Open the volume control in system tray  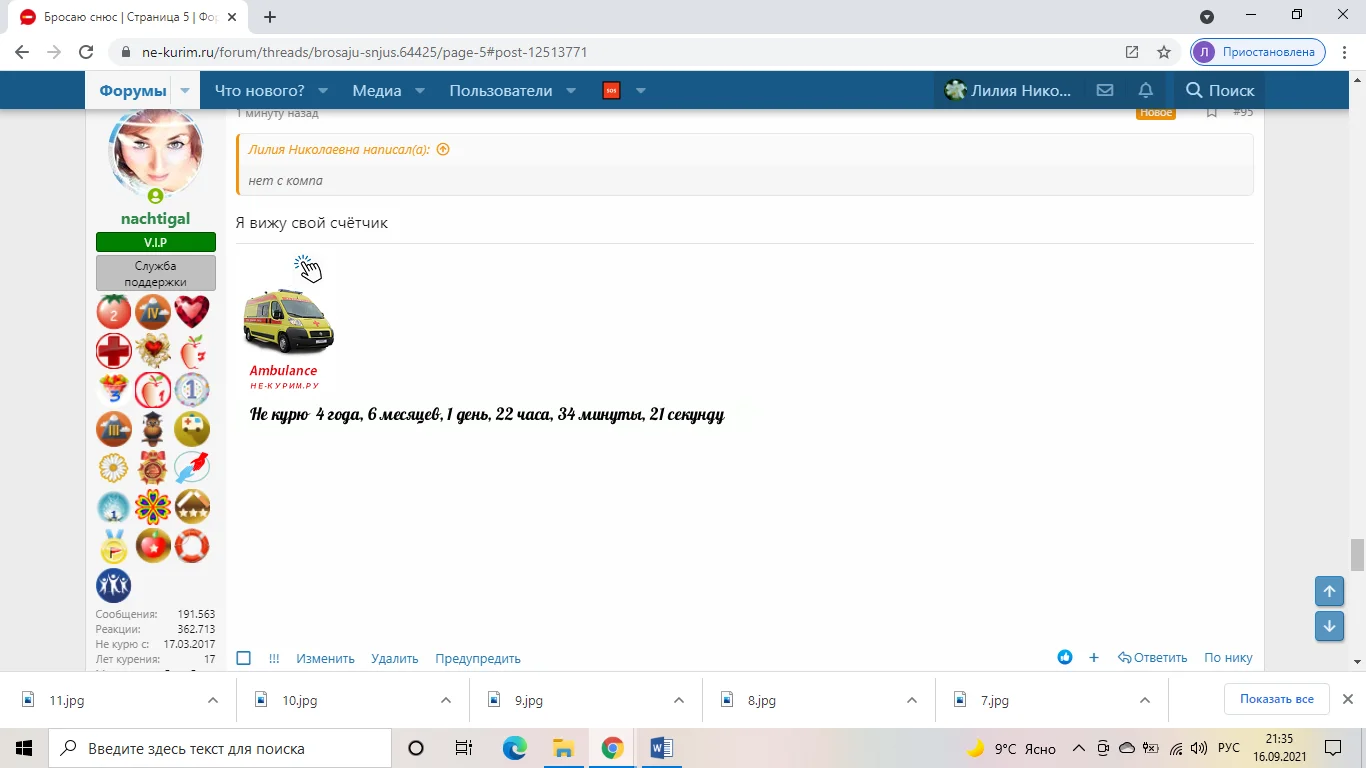[1199, 748]
